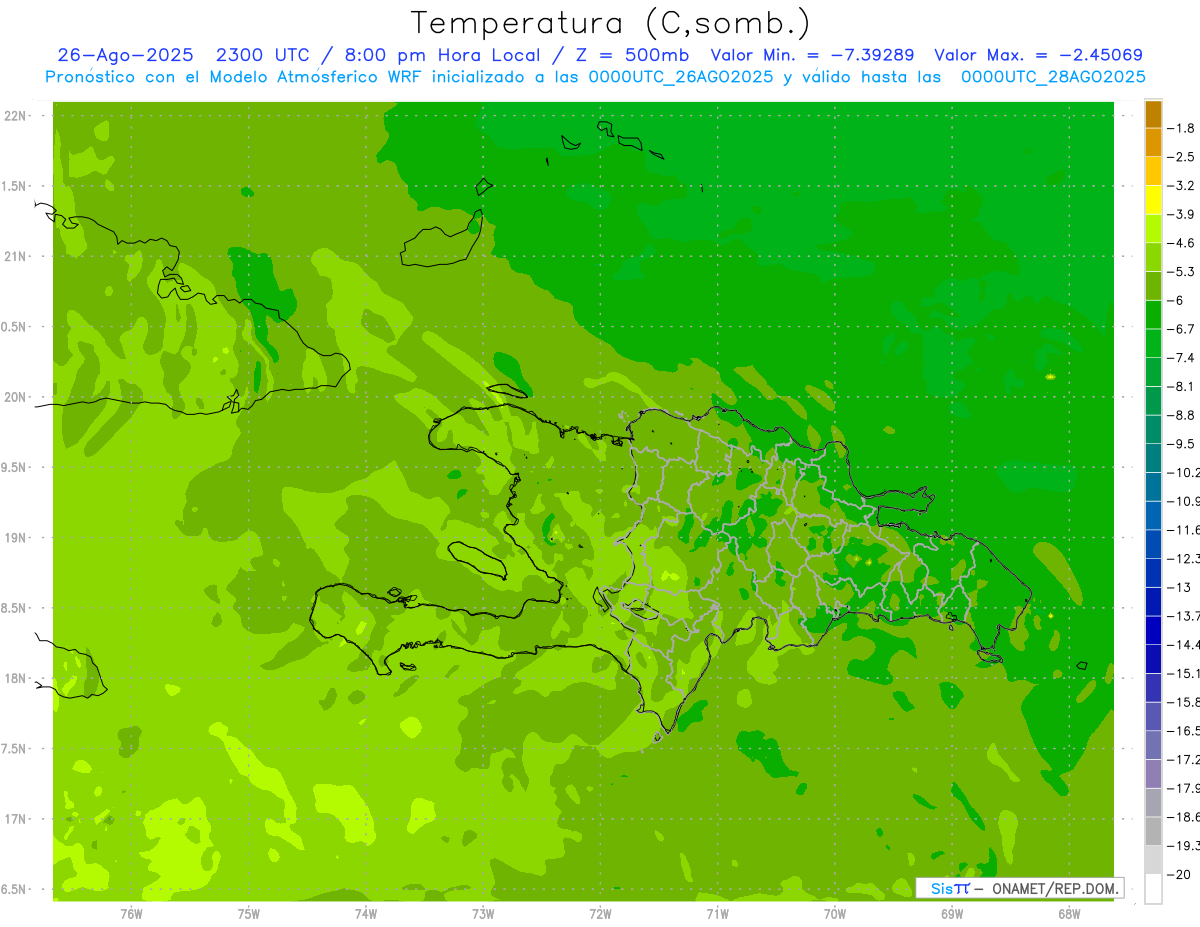Click the initialization time '0000UTC_26AGO2025'

coord(682,77)
